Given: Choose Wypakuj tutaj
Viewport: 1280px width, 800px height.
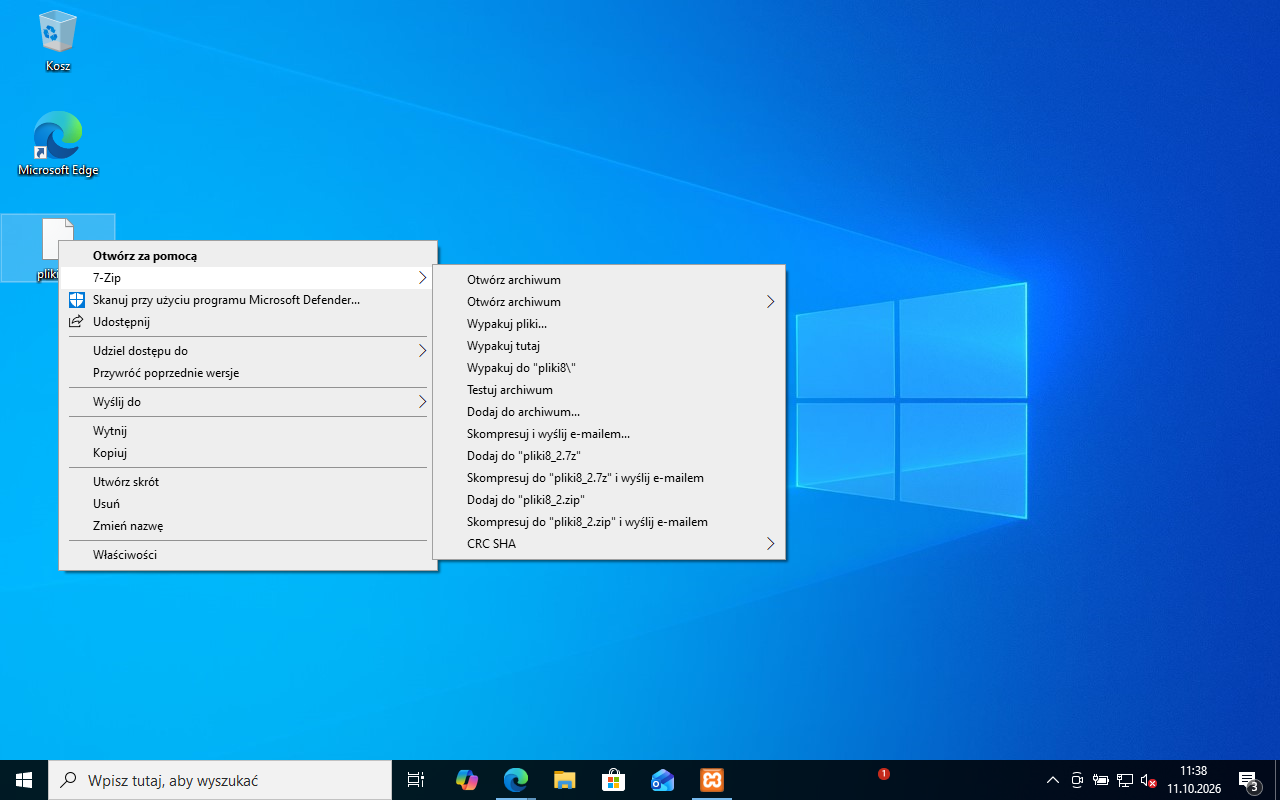Looking at the screenshot, I should coord(609,346).
